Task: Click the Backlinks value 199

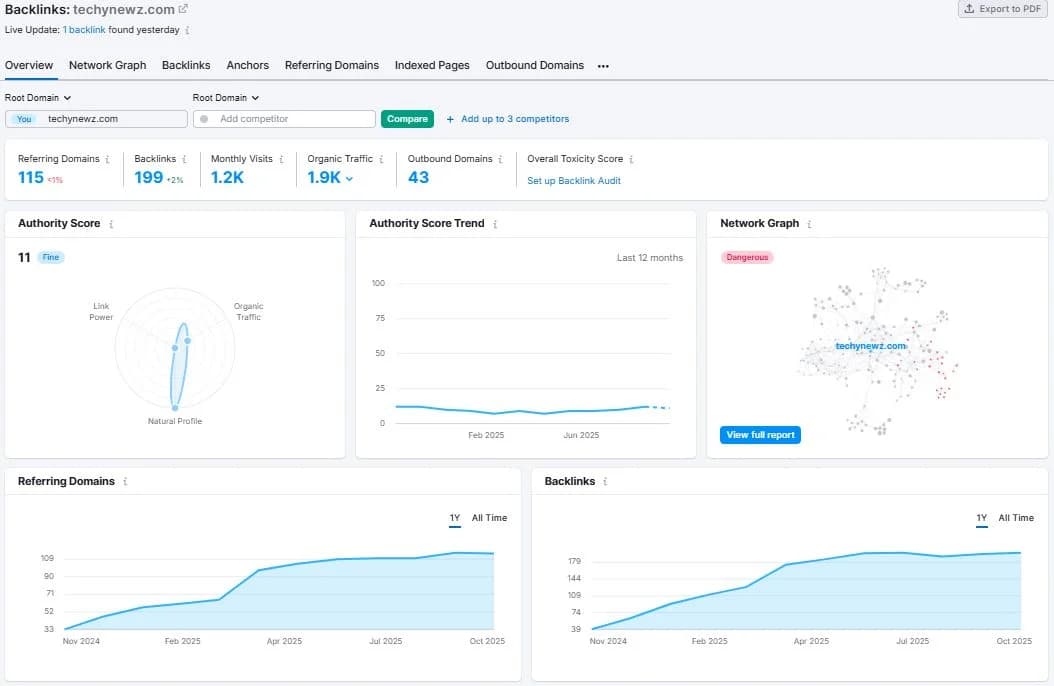Action: (149, 177)
